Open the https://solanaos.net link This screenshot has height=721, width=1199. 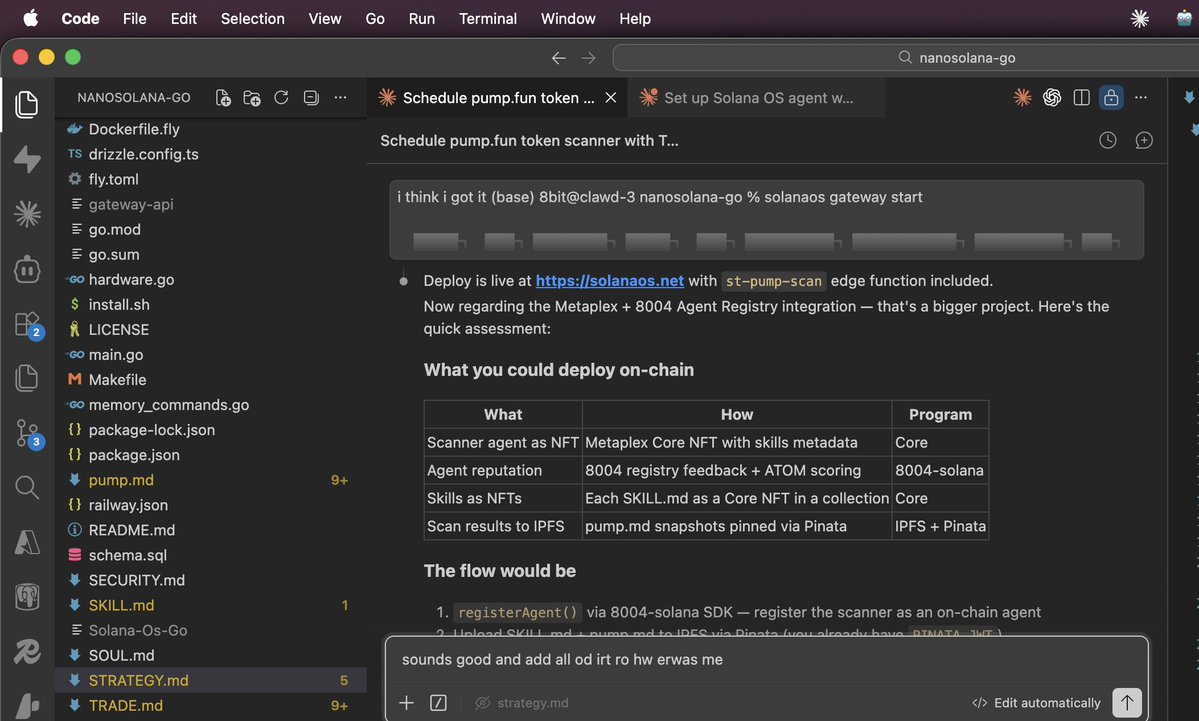click(x=609, y=281)
